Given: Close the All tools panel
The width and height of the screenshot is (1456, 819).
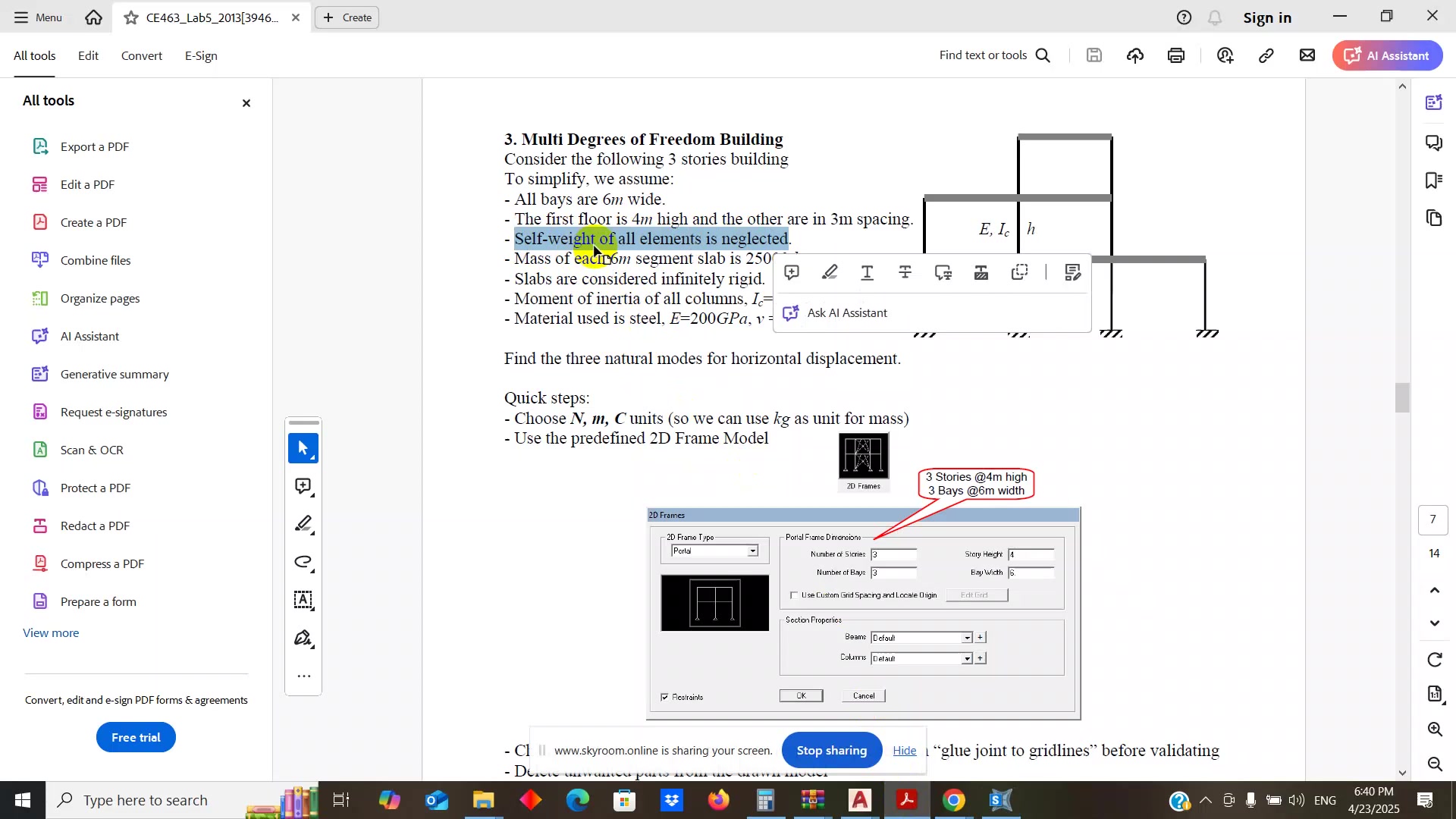Looking at the screenshot, I should (x=246, y=103).
